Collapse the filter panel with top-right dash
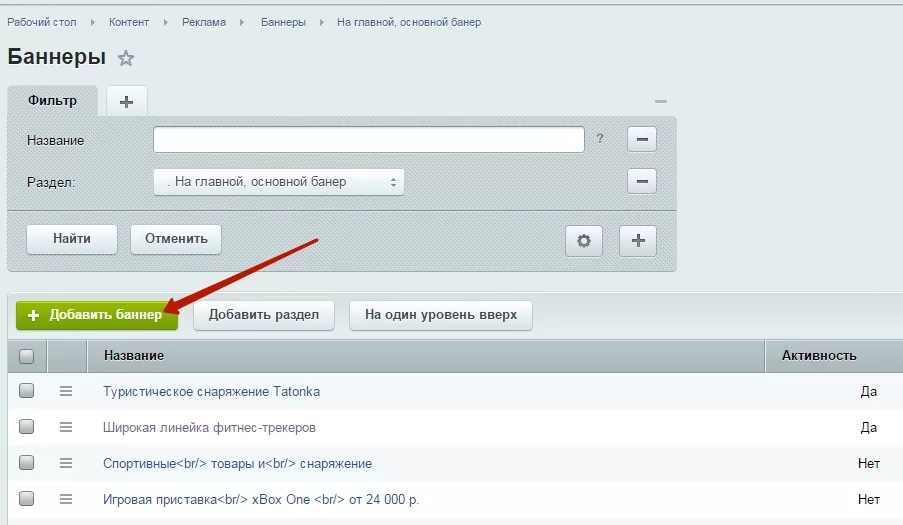Image resolution: width=903 pixels, height=525 pixels. (x=661, y=101)
